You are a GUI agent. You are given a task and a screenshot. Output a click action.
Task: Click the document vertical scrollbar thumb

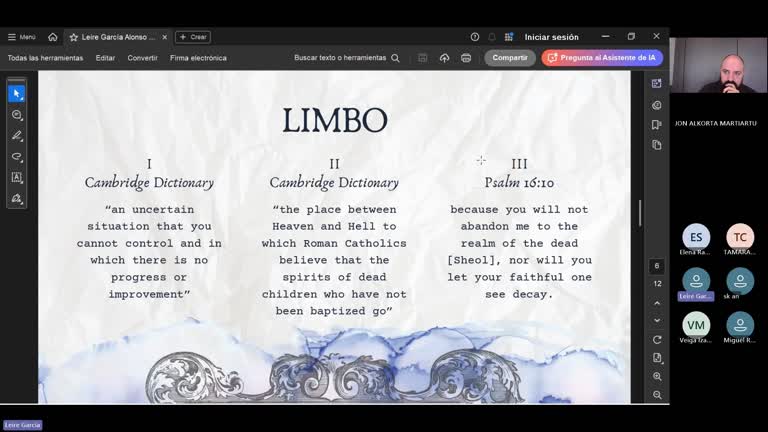[640, 214]
